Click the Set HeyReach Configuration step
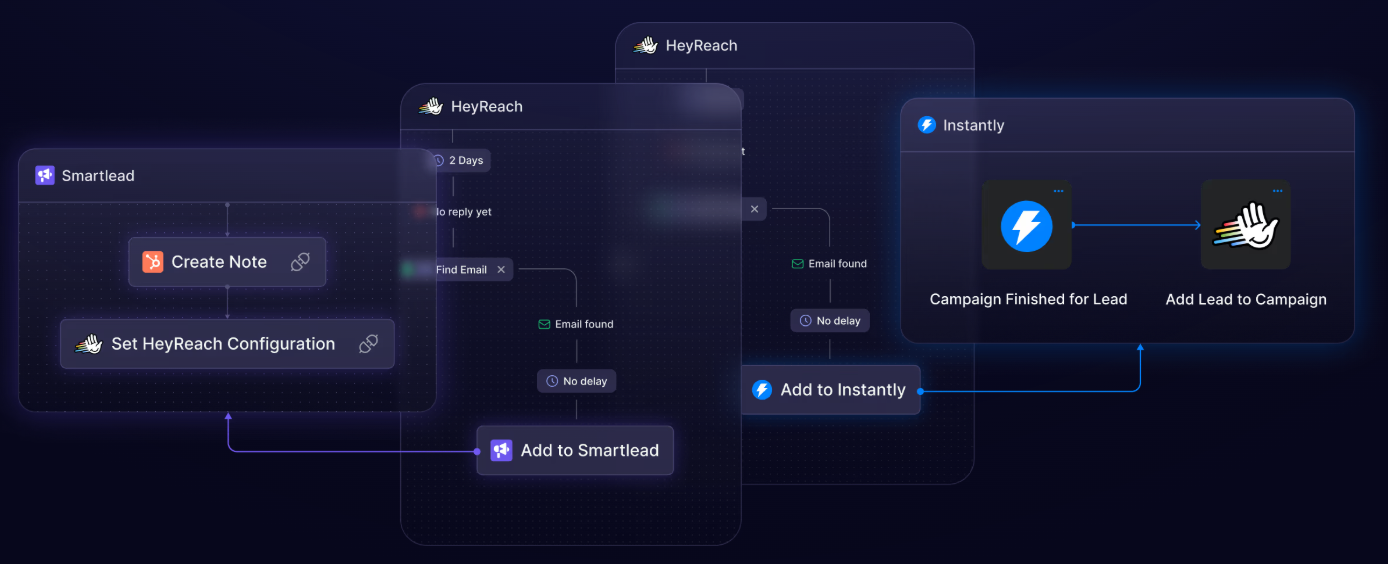 (227, 344)
